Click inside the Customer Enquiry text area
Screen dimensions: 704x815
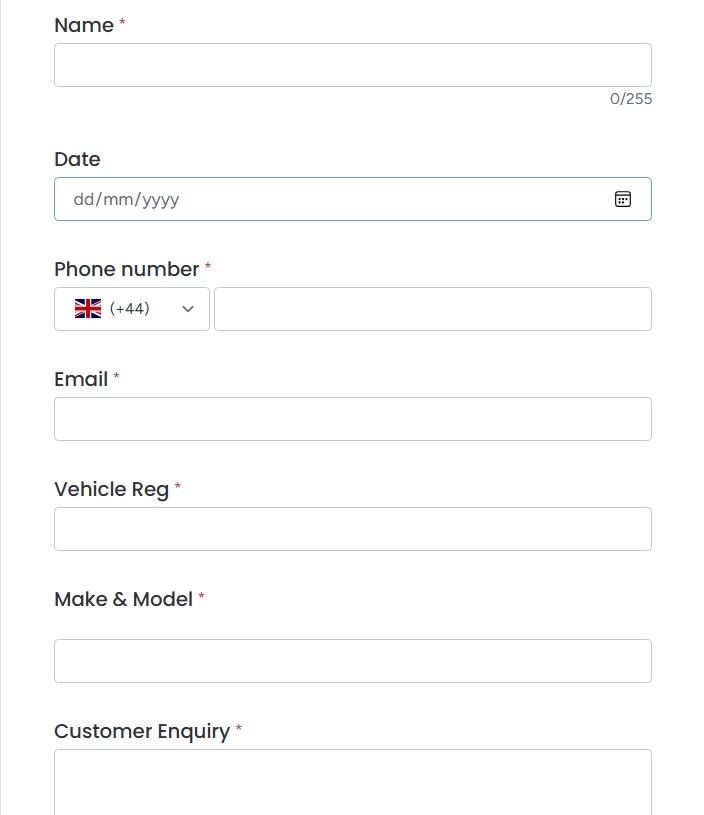tap(353, 782)
